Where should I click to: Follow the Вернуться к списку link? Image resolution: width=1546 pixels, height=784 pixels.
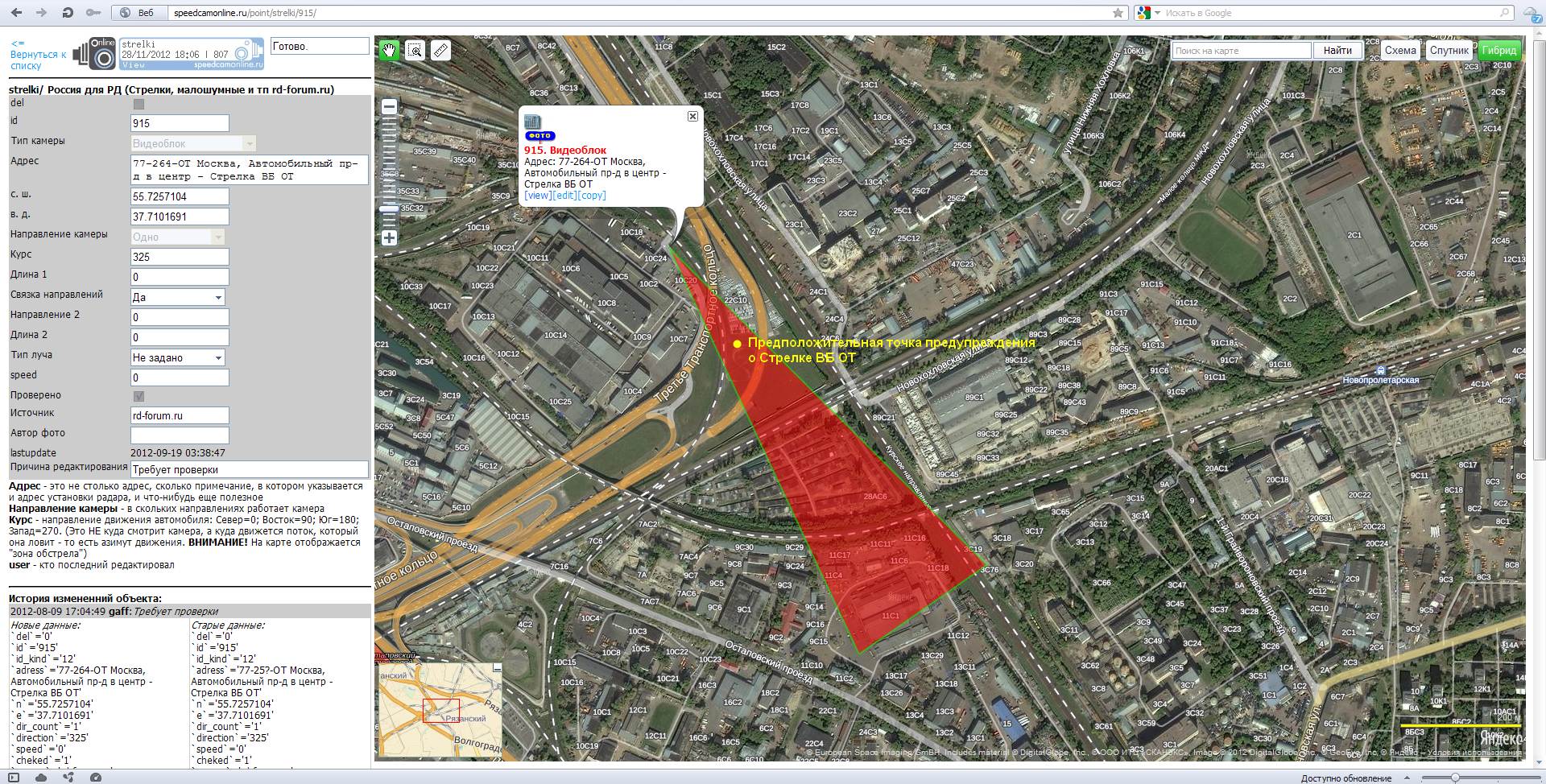pos(38,55)
